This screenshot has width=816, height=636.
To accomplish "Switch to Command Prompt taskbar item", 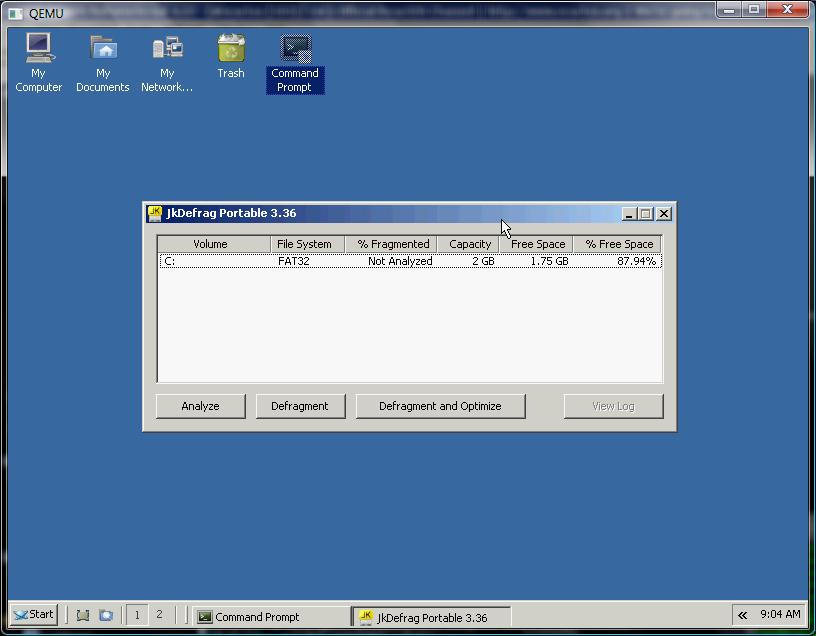I will coord(270,617).
